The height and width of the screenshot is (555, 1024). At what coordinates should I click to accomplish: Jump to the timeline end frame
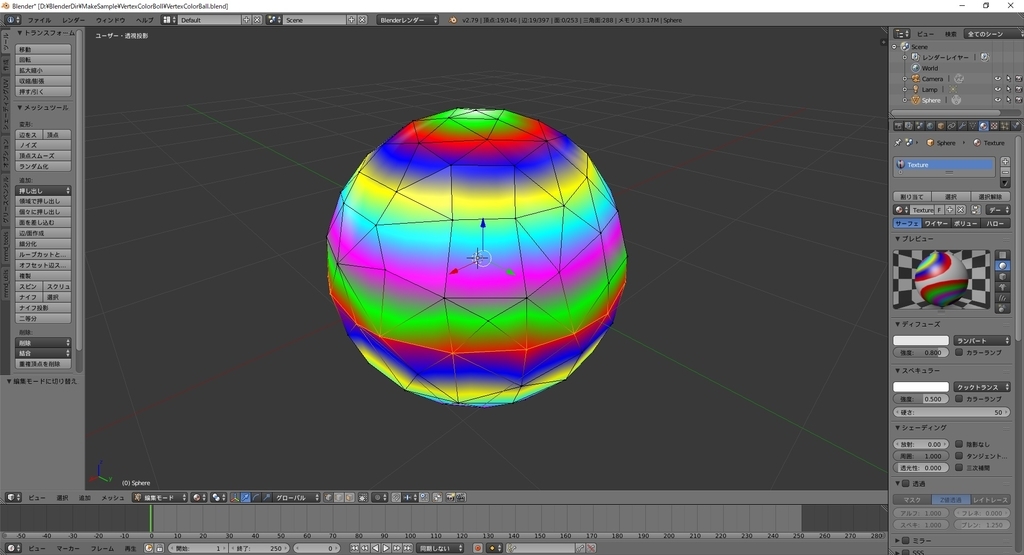coord(407,548)
